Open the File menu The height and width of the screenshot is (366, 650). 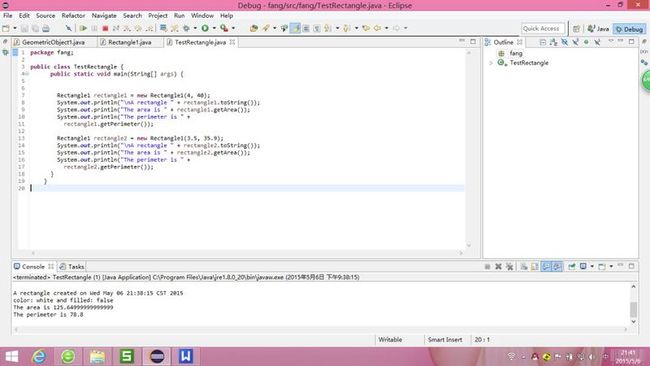pyautogui.click(x=7, y=15)
